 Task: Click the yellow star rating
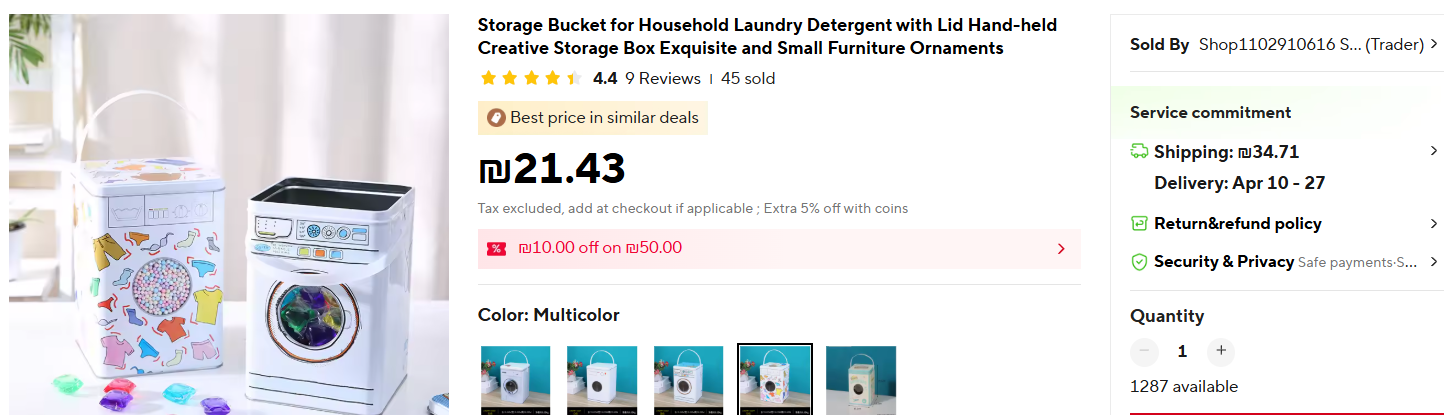click(x=531, y=78)
